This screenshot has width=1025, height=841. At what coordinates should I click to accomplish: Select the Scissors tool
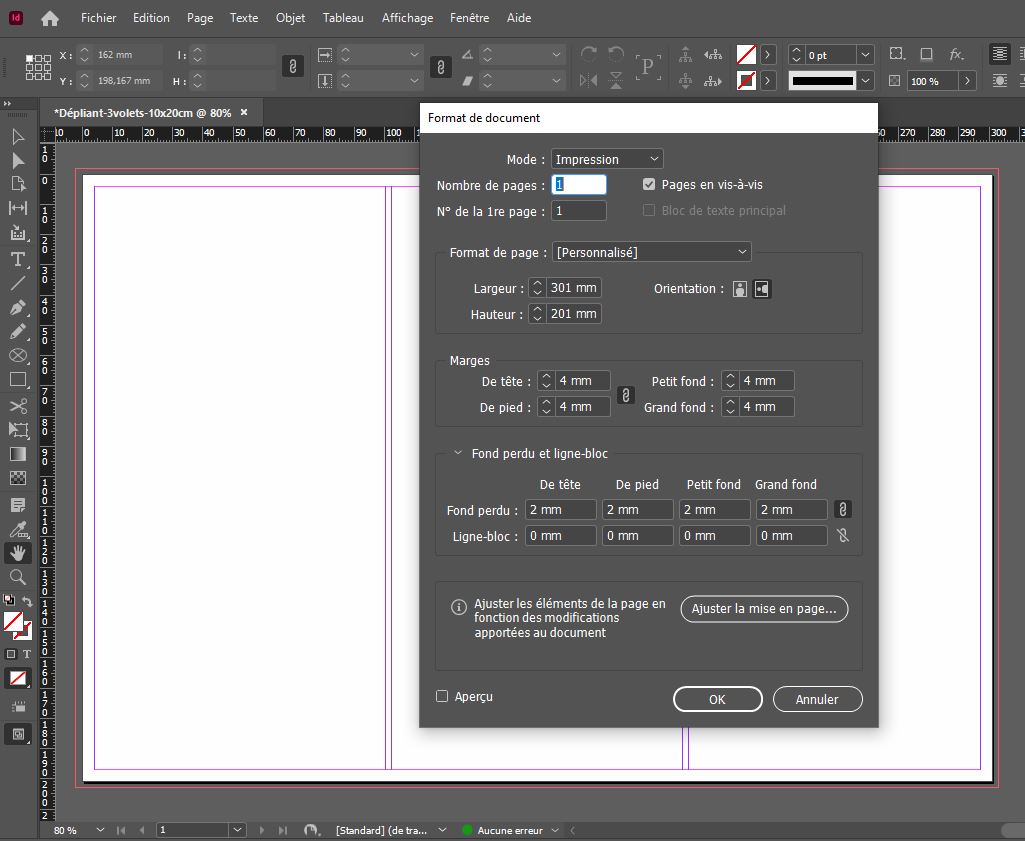[18, 406]
